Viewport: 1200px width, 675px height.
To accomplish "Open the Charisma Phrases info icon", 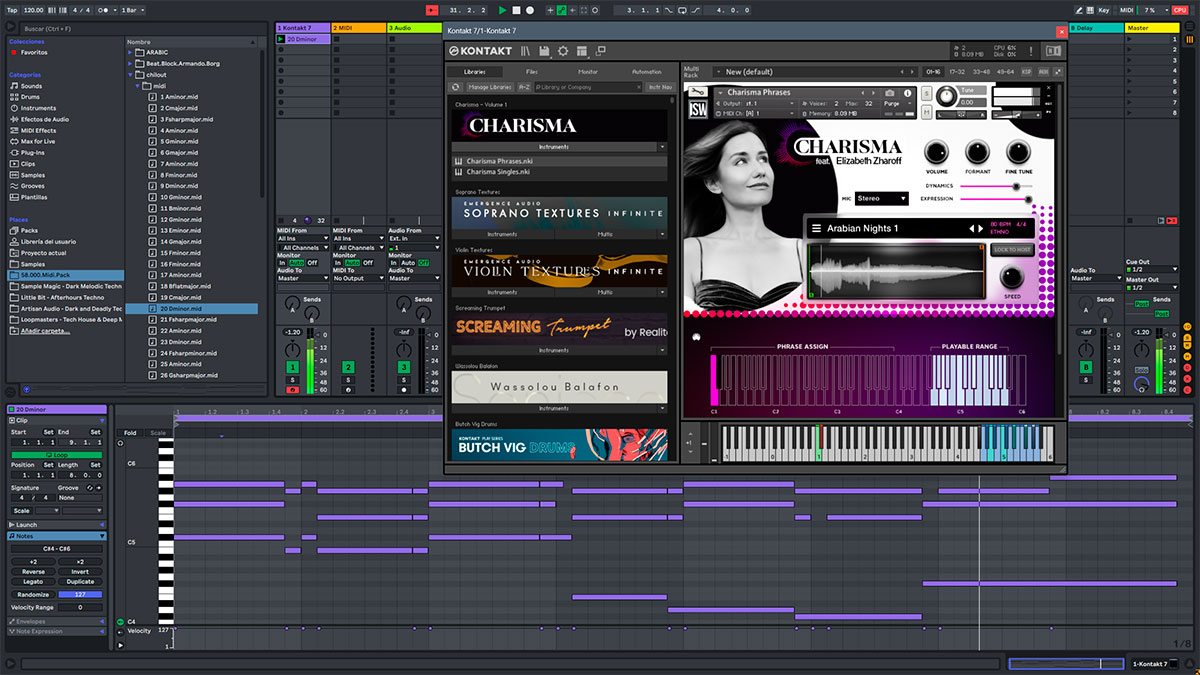I will pyautogui.click(x=906, y=93).
